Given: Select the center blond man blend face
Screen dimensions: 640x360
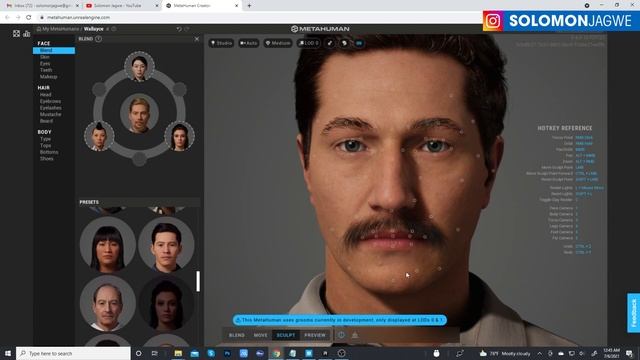Looking at the screenshot, I should (x=139, y=113).
